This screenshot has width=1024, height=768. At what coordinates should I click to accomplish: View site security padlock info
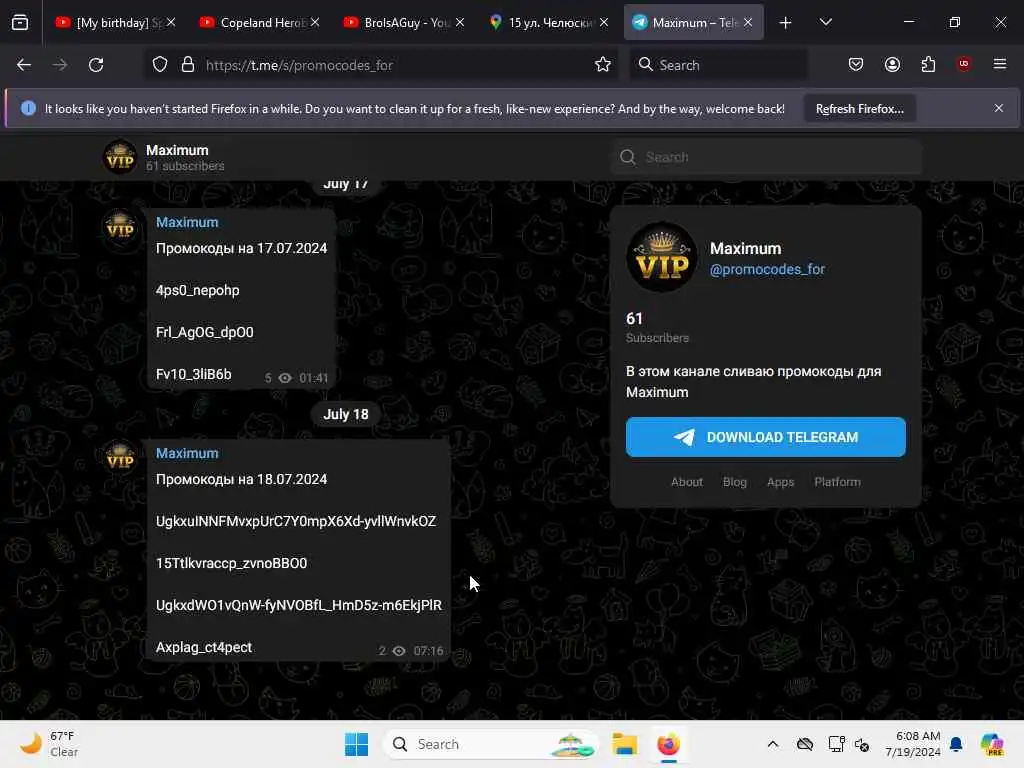188,65
